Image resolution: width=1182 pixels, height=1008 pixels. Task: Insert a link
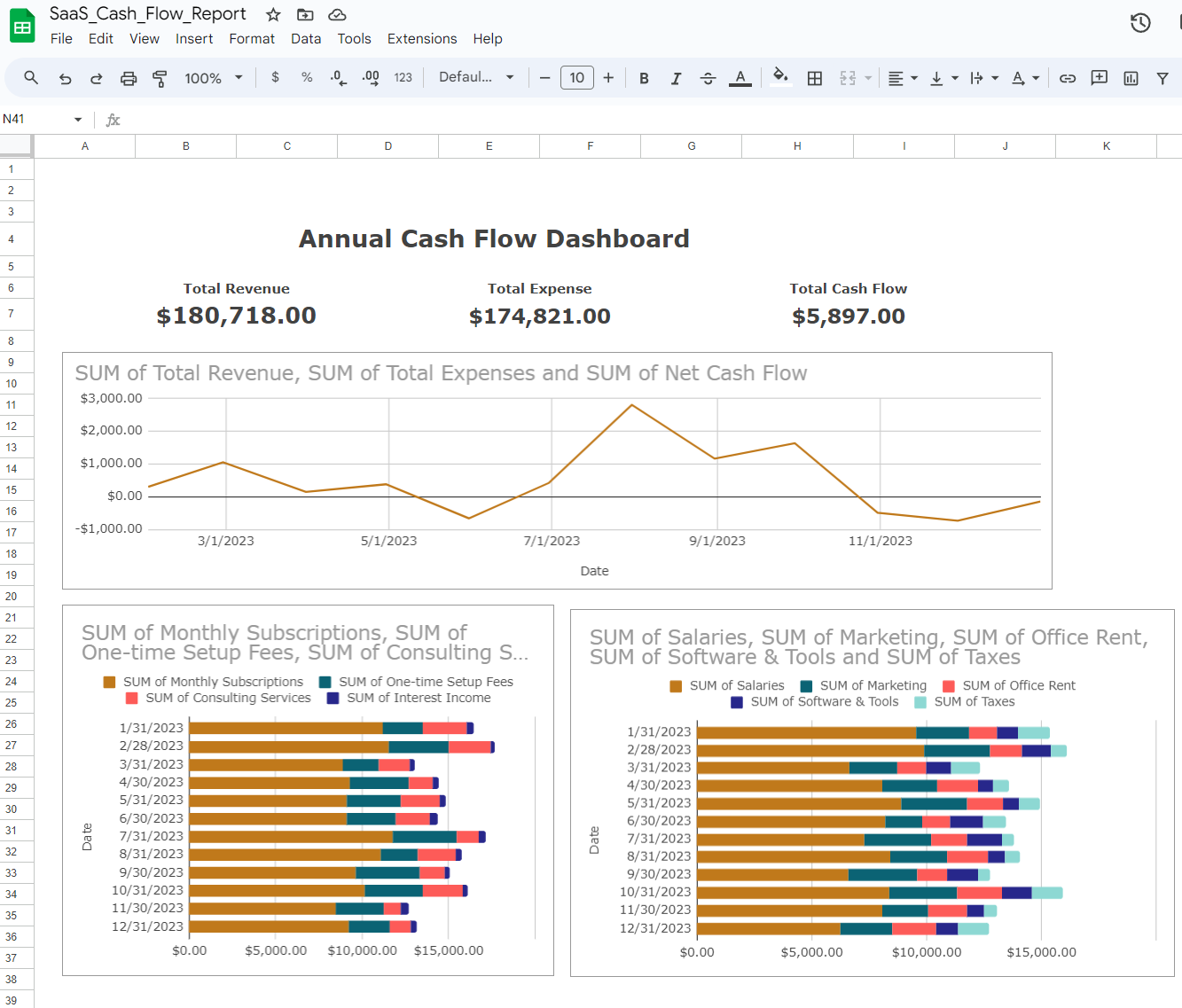pyautogui.click(x=1068, y=78)
